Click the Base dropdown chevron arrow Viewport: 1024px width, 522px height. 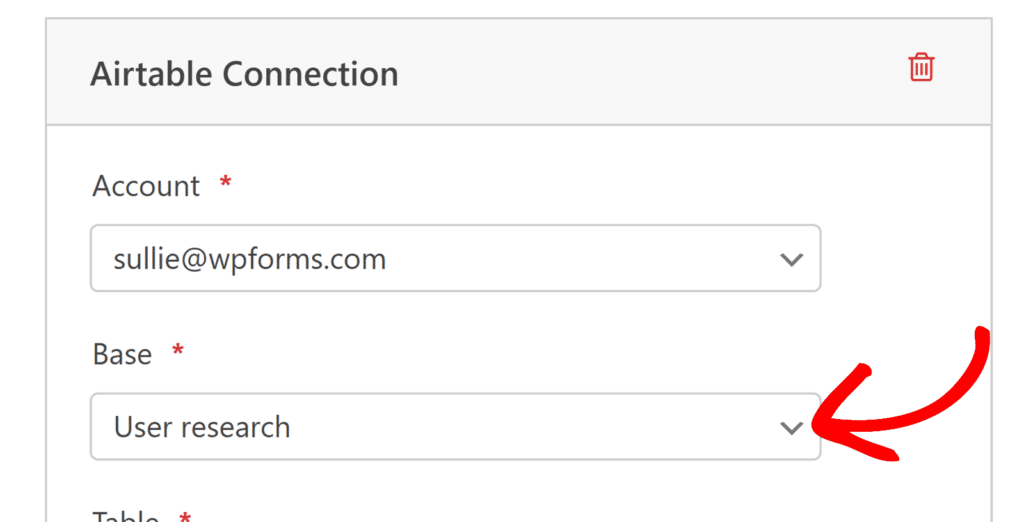tap(791, 428)
